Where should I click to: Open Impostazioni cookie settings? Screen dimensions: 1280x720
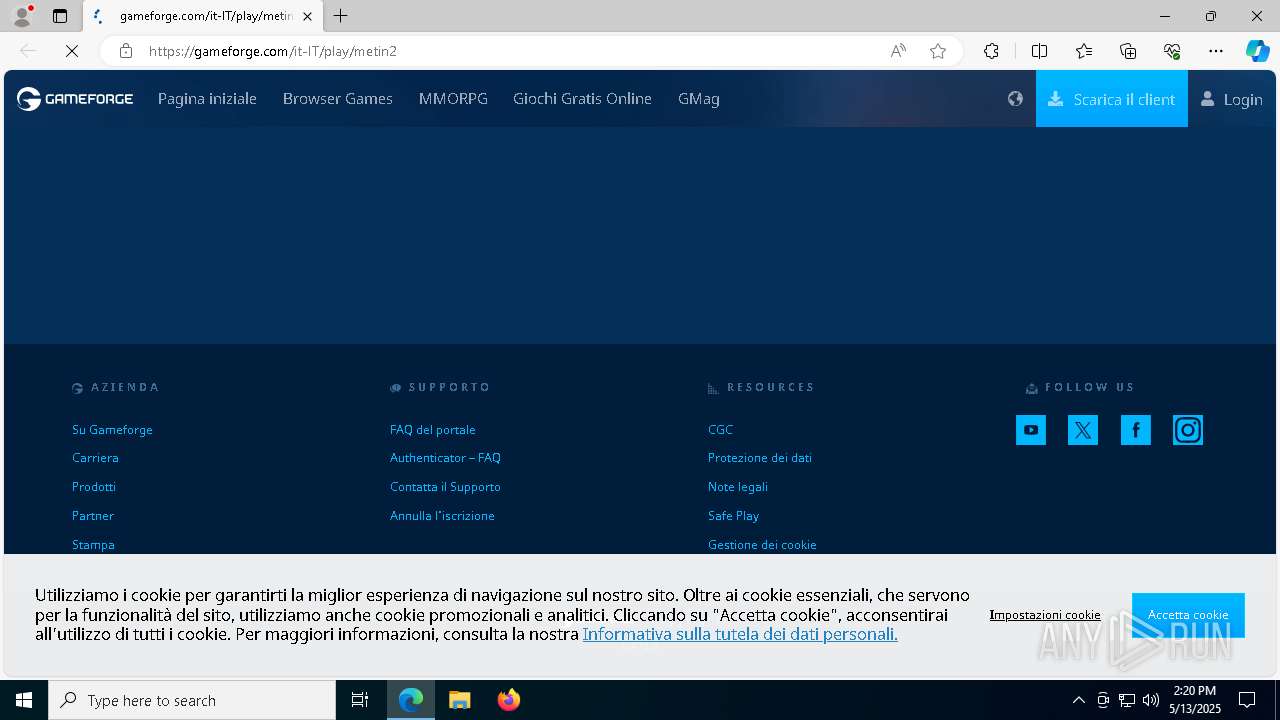pyautogui.click(x=1045, y=615)
